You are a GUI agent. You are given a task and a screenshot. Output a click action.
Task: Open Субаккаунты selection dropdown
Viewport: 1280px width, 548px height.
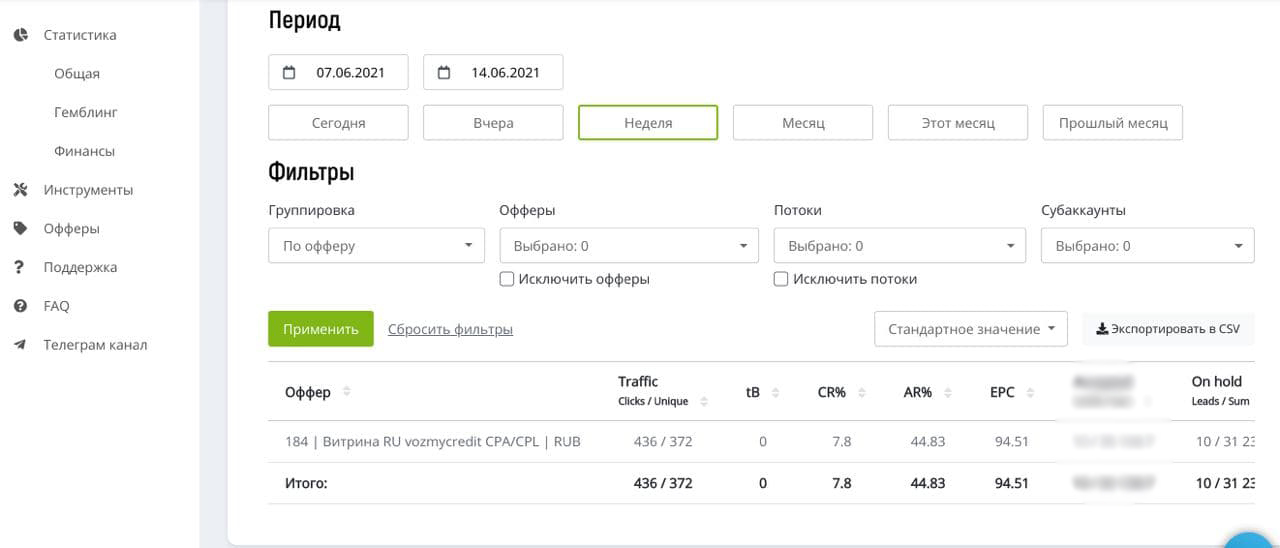(1147, 246)
